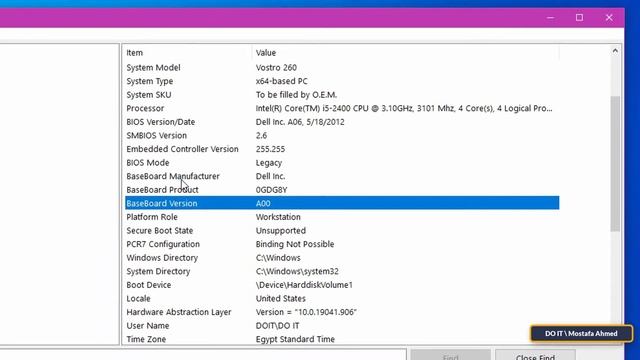Viewport: 640px width, 360px height.
Task: Click the x64-based PC value
Action: point(282,81)
